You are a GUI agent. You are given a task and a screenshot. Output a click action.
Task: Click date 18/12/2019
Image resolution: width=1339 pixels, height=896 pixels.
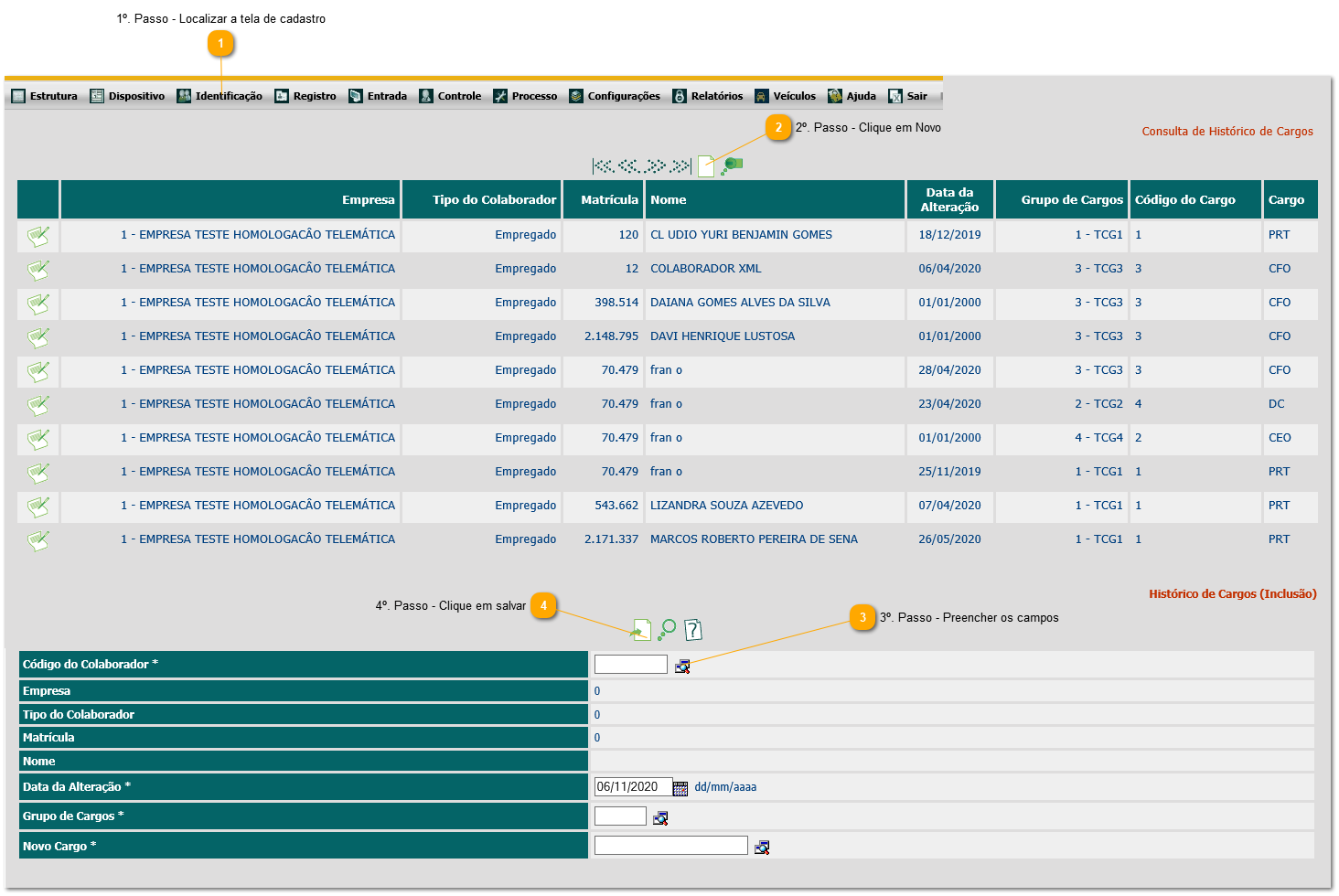pyautogui.click(x=949, y=235)
